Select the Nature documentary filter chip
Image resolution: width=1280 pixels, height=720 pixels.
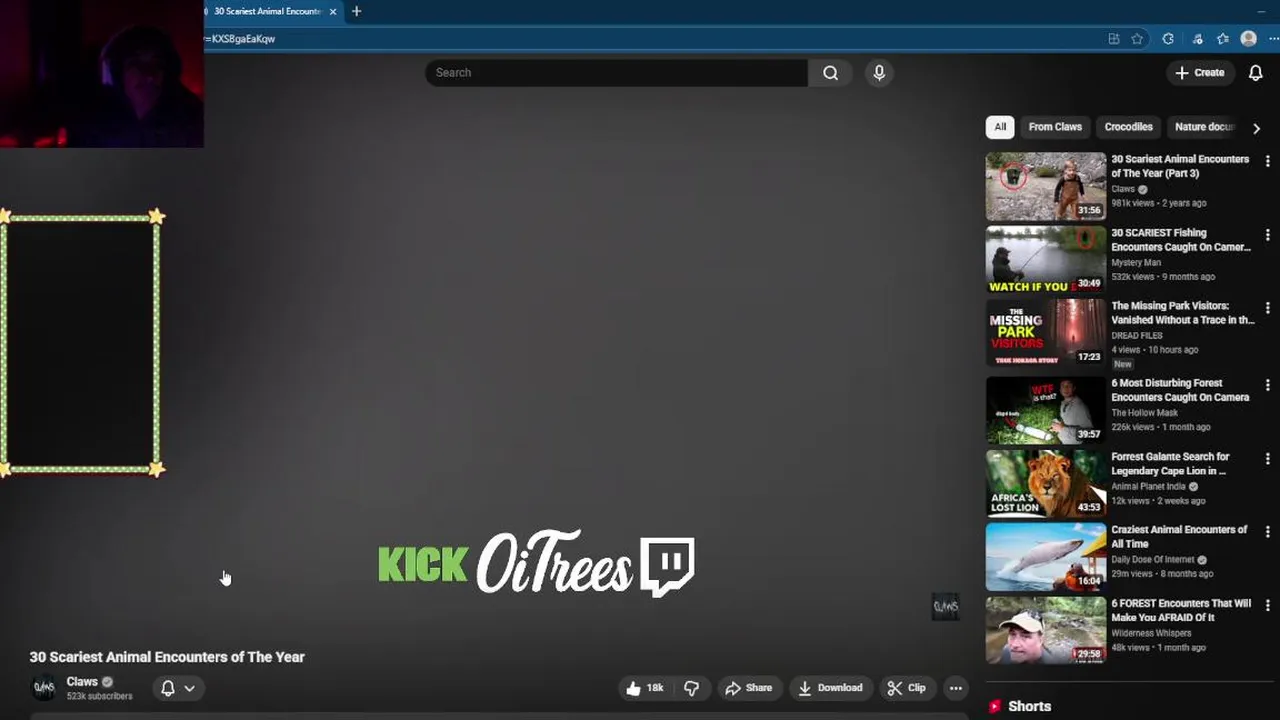pyautogui.click(x=1204, y=127)
